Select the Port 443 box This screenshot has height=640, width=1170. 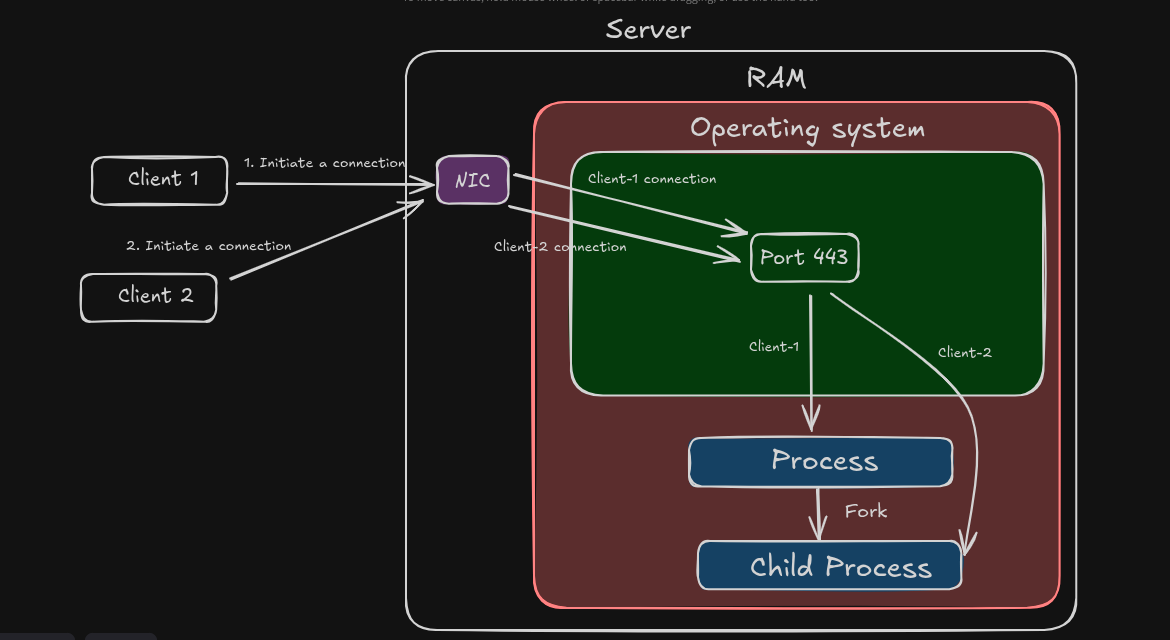click(804, 257)
